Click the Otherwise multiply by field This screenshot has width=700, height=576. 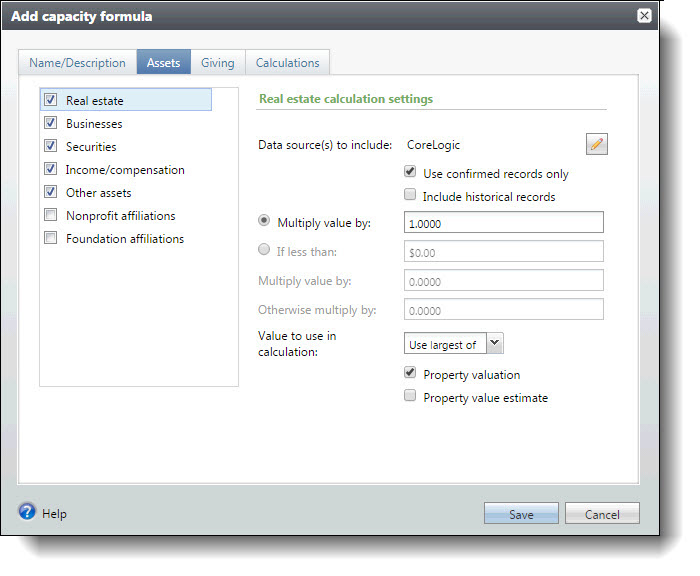tap(504, 309)
